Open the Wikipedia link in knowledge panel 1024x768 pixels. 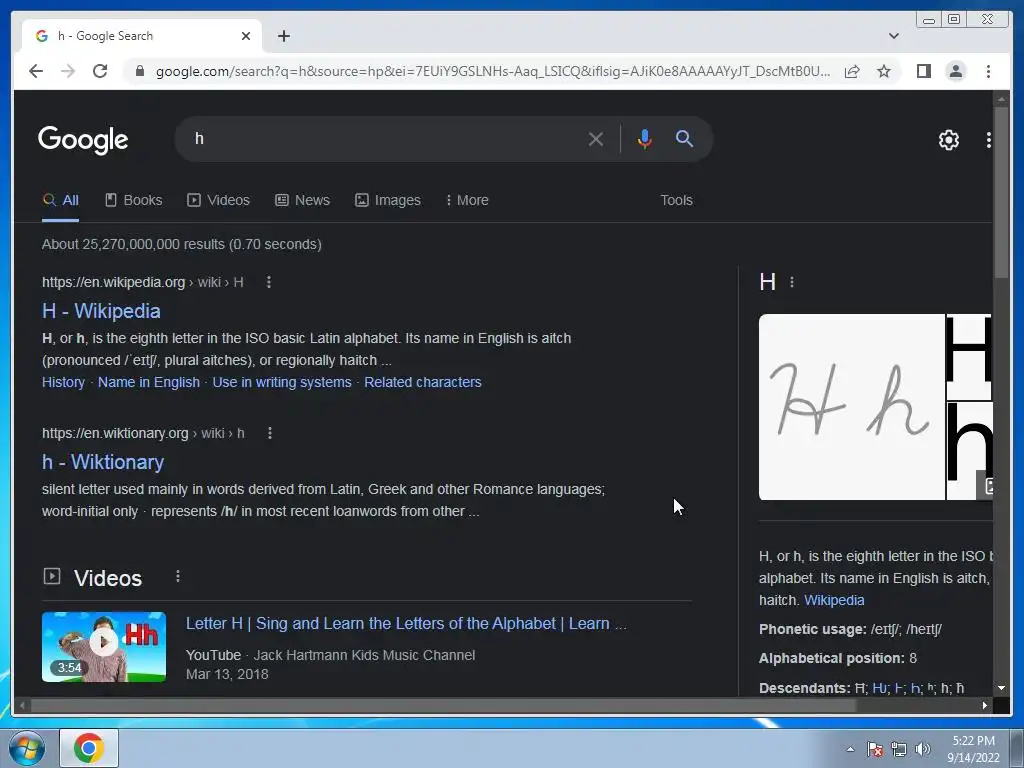click(834, 600)
